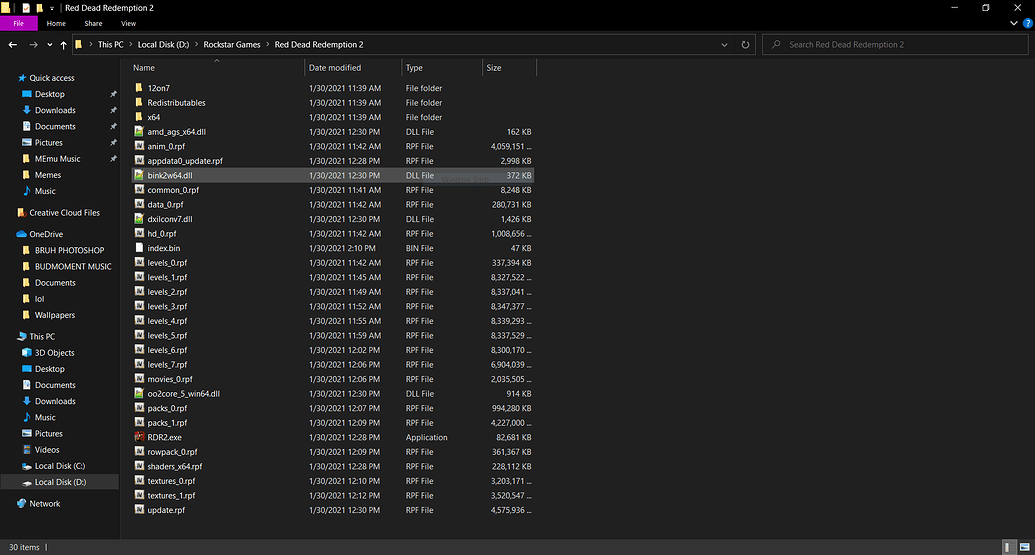Click the index.bin file icon
This screenshot has height=555, width=1035.
[x=139, y=247]
